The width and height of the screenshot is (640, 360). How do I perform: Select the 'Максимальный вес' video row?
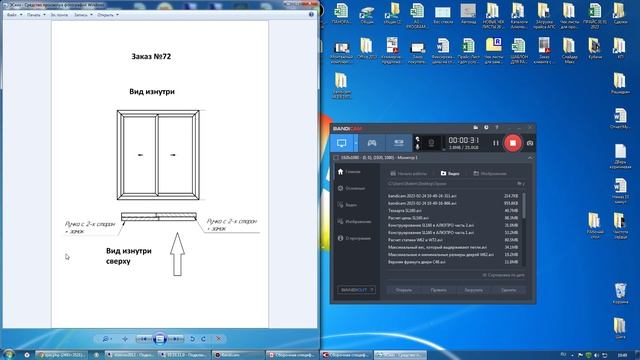pyautogui.click(x=453, y=247)
